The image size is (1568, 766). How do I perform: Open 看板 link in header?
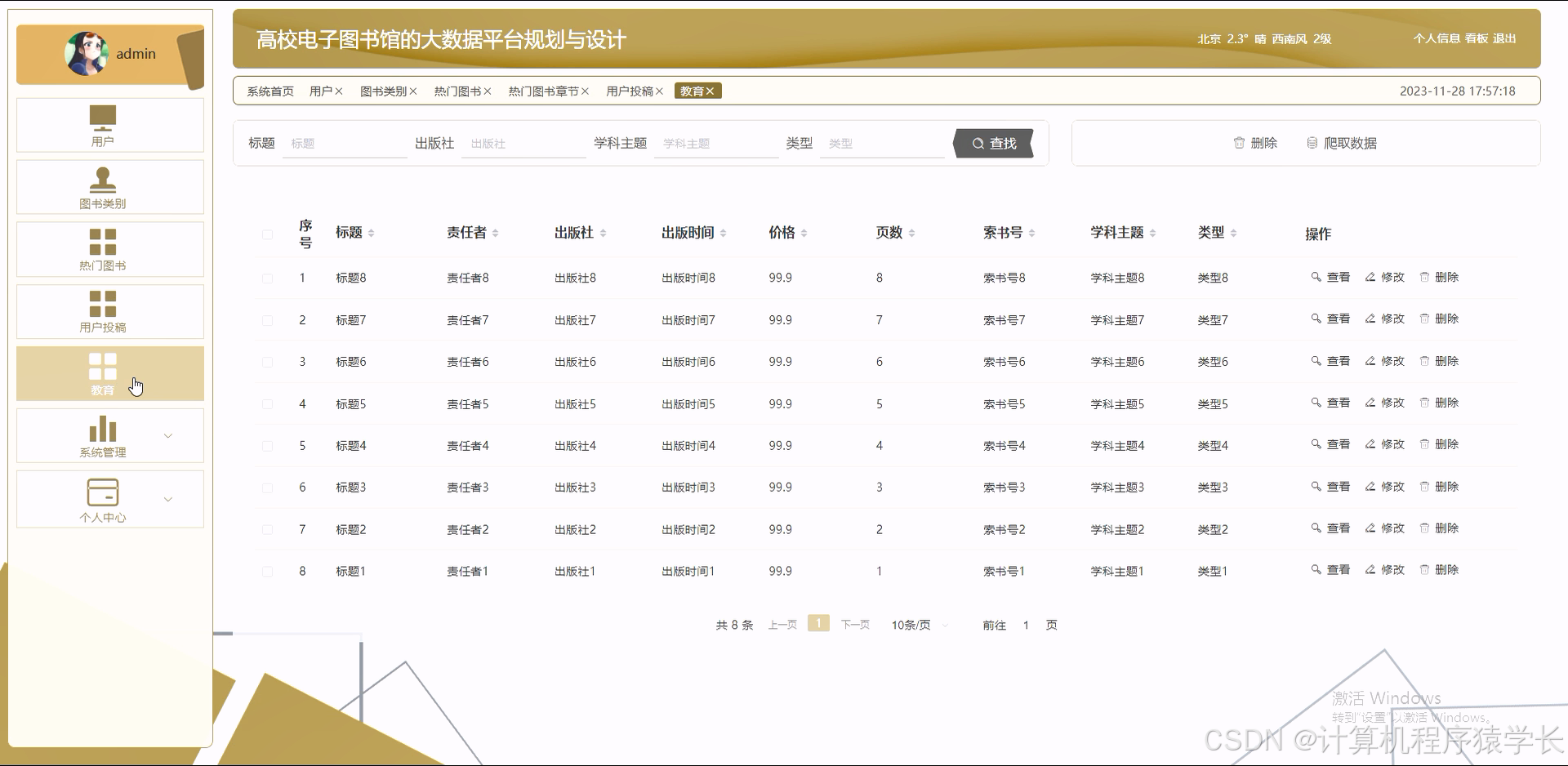pos(1477,38)
